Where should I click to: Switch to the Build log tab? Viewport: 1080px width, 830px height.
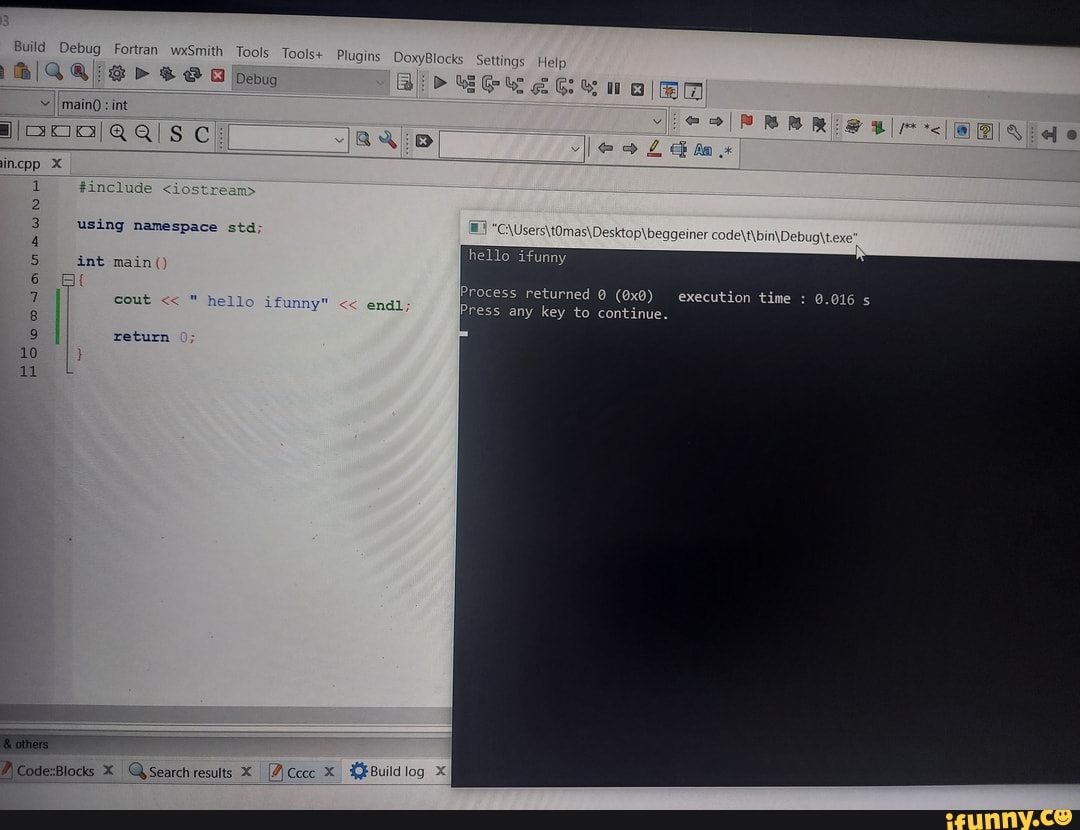pos(387,771)
